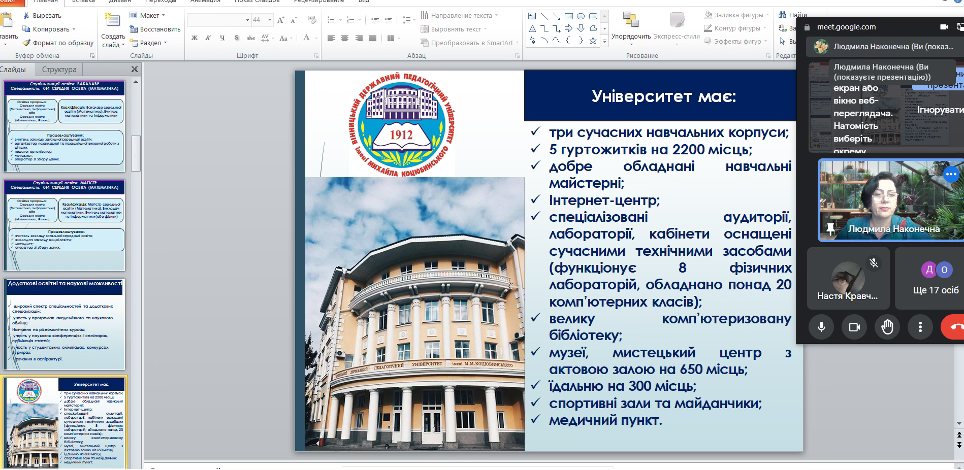Click Align Text (Выровнять текст) button
964x470 pixels.
[452, 29]
